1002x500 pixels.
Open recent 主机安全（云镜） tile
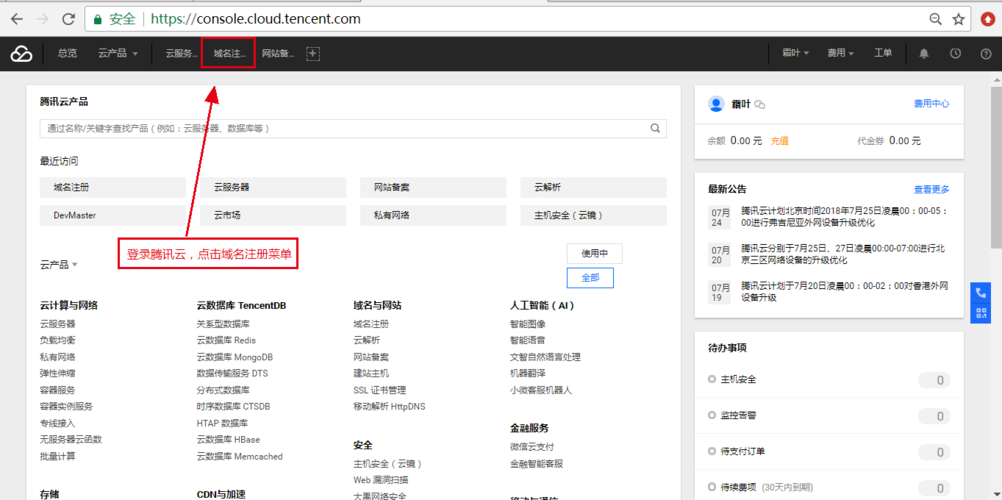(x=594, y=215)
